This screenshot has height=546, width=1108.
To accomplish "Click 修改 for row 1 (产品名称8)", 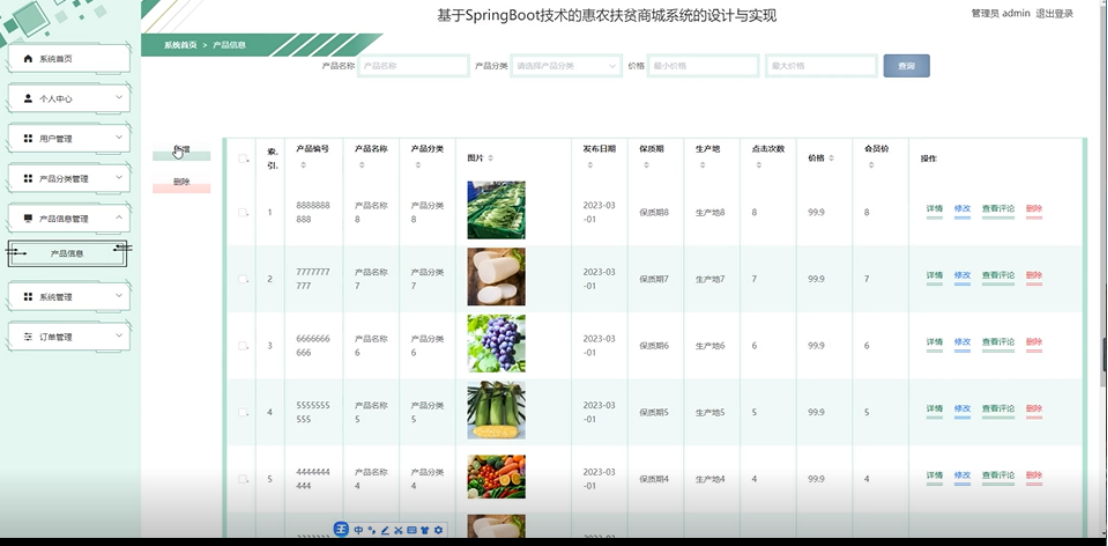I will pyautogui.click(x=962, y=209).
